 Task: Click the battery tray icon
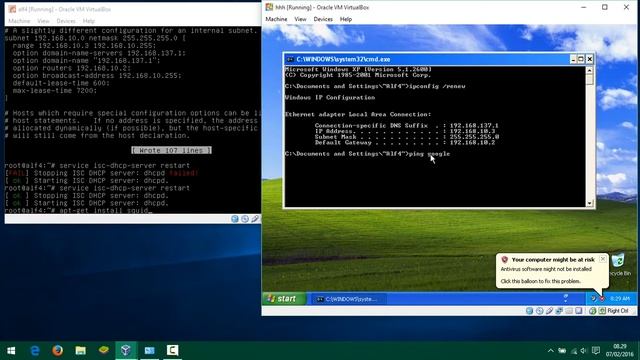pyautogui.click(x=562, y=351)
